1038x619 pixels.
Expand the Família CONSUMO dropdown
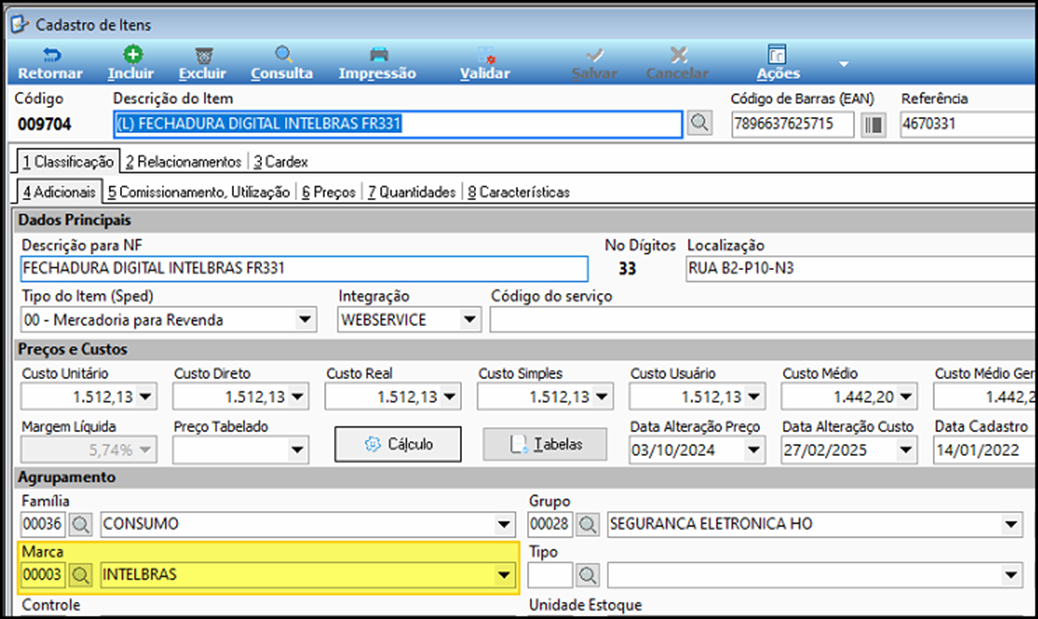tap(504, 524)
